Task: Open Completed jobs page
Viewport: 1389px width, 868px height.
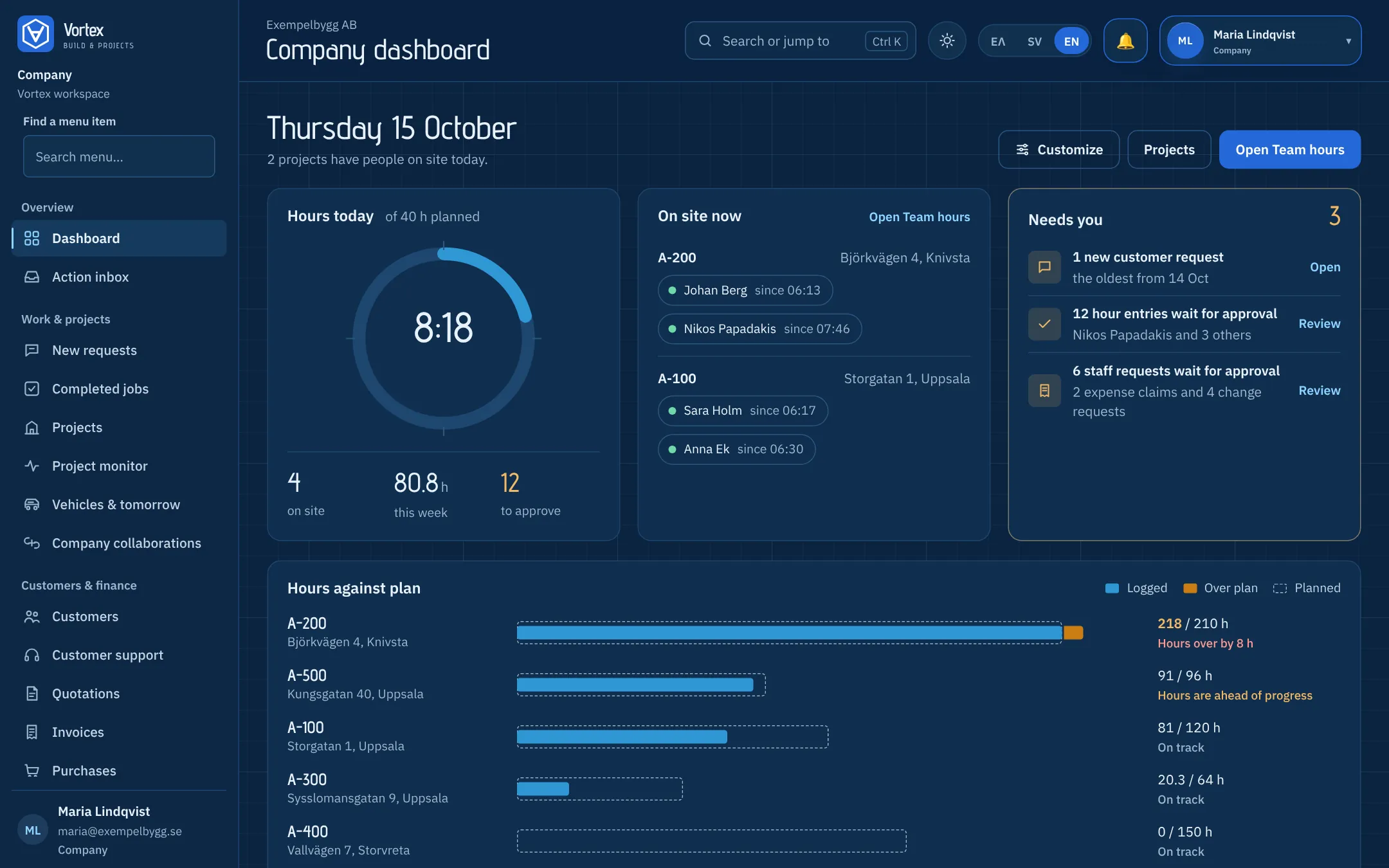Action: pos(119,388)
